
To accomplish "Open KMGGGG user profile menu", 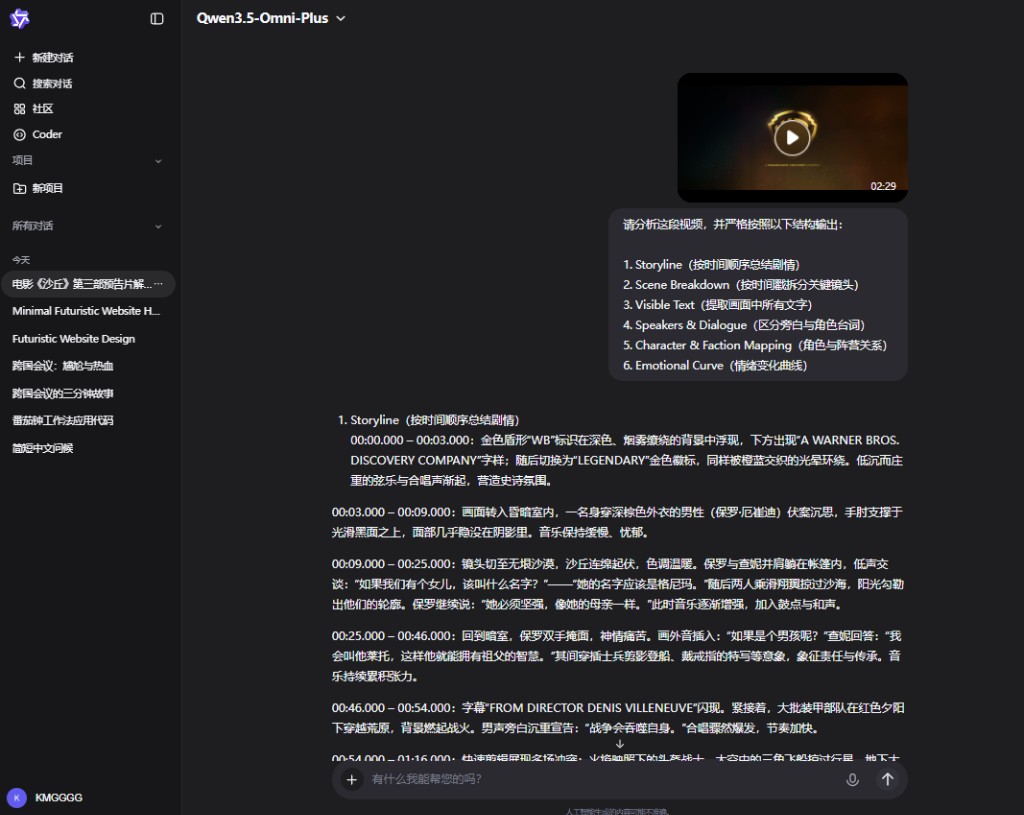I will [x=45, y=797].
